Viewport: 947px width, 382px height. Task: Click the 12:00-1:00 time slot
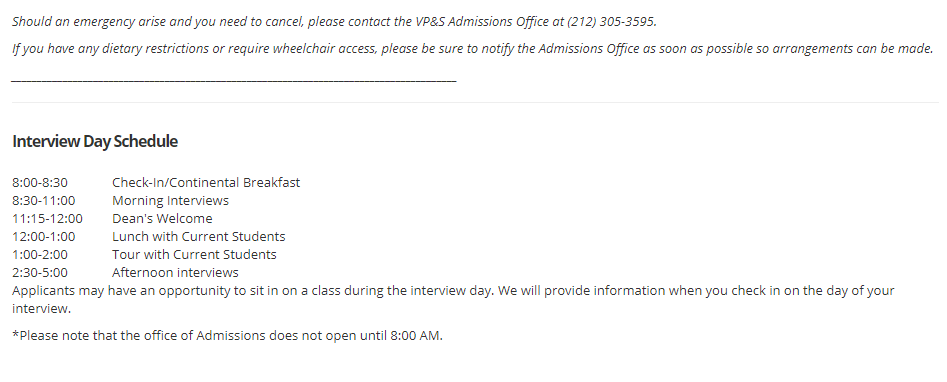[x=43, y=236]
